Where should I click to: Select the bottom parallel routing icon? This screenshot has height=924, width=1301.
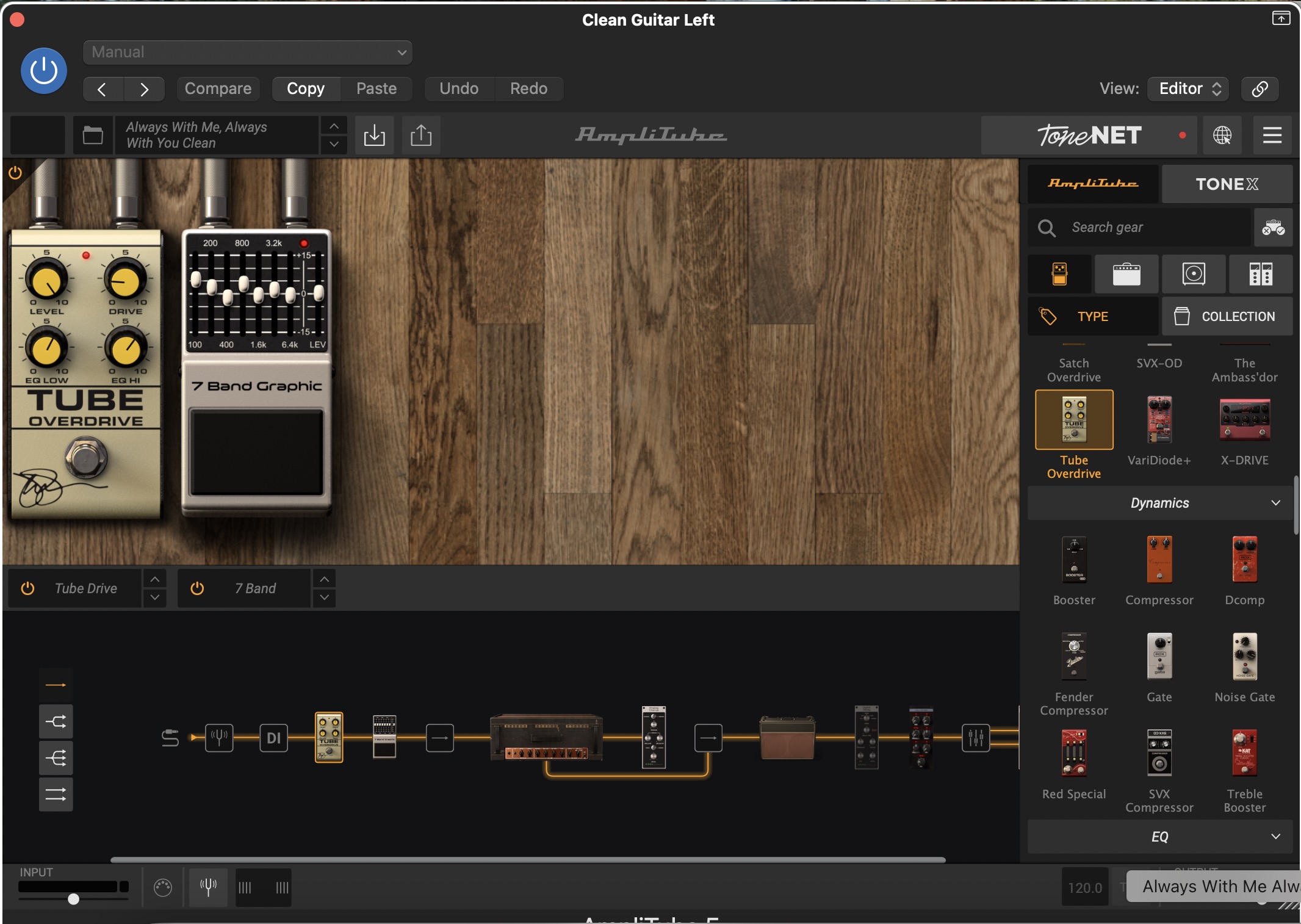coord(56,794)
